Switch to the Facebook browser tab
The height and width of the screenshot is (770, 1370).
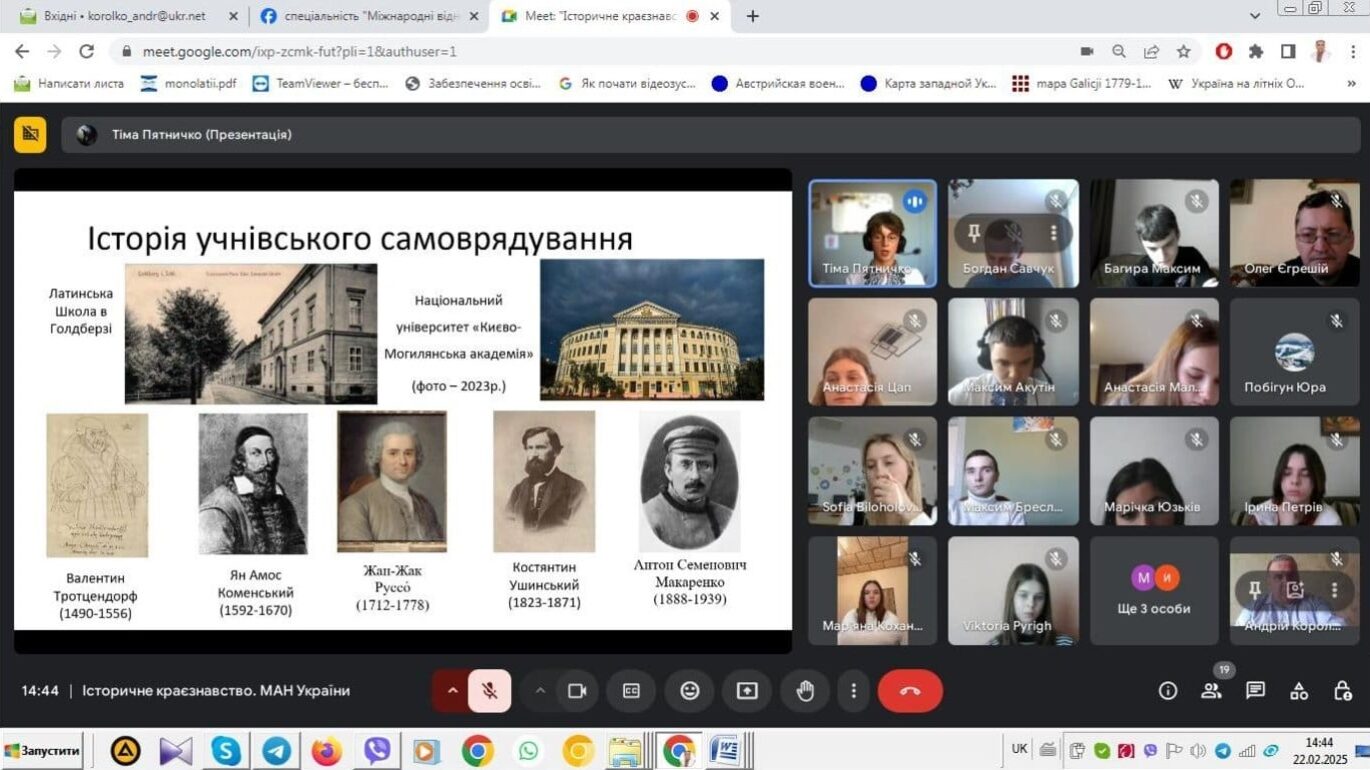(x=365, y=16)
